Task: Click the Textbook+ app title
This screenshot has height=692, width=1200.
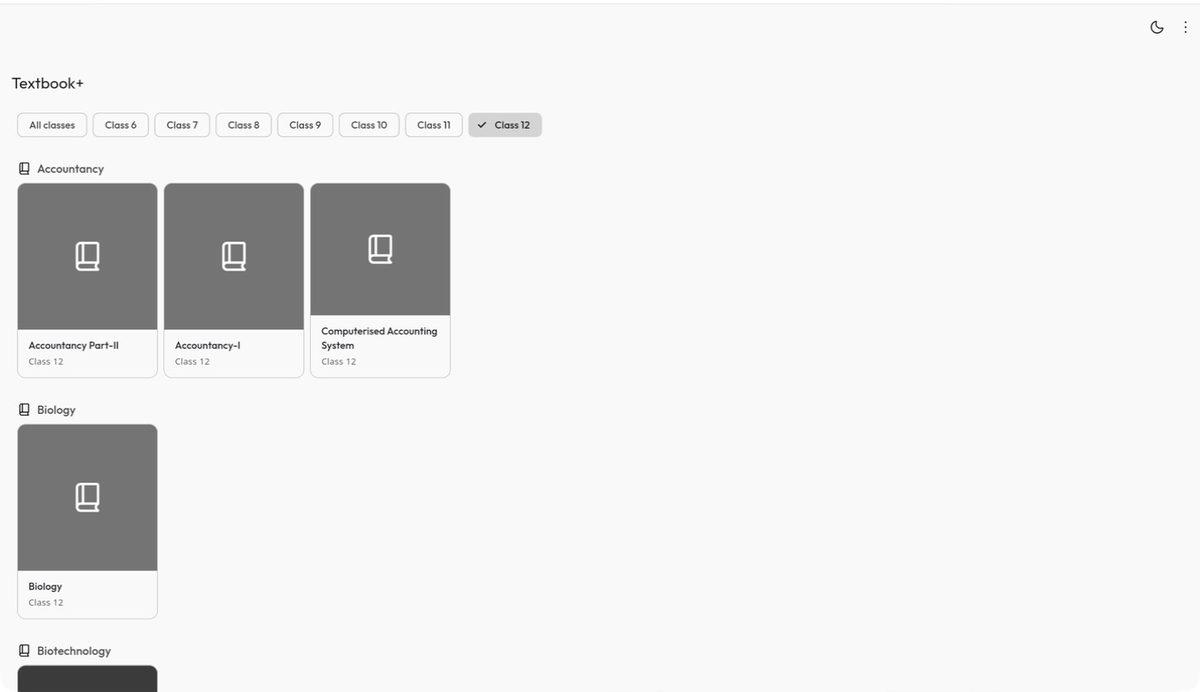Action: tap(48, 83)
